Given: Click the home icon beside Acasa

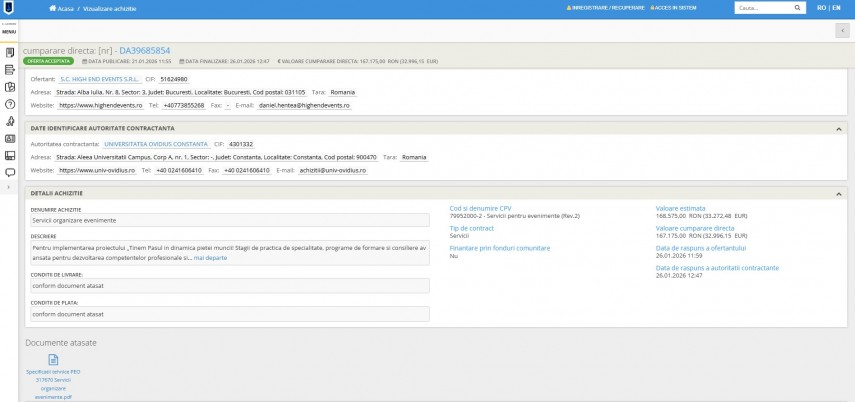Looking at the screenshot, I should click(x=52, y=8).
